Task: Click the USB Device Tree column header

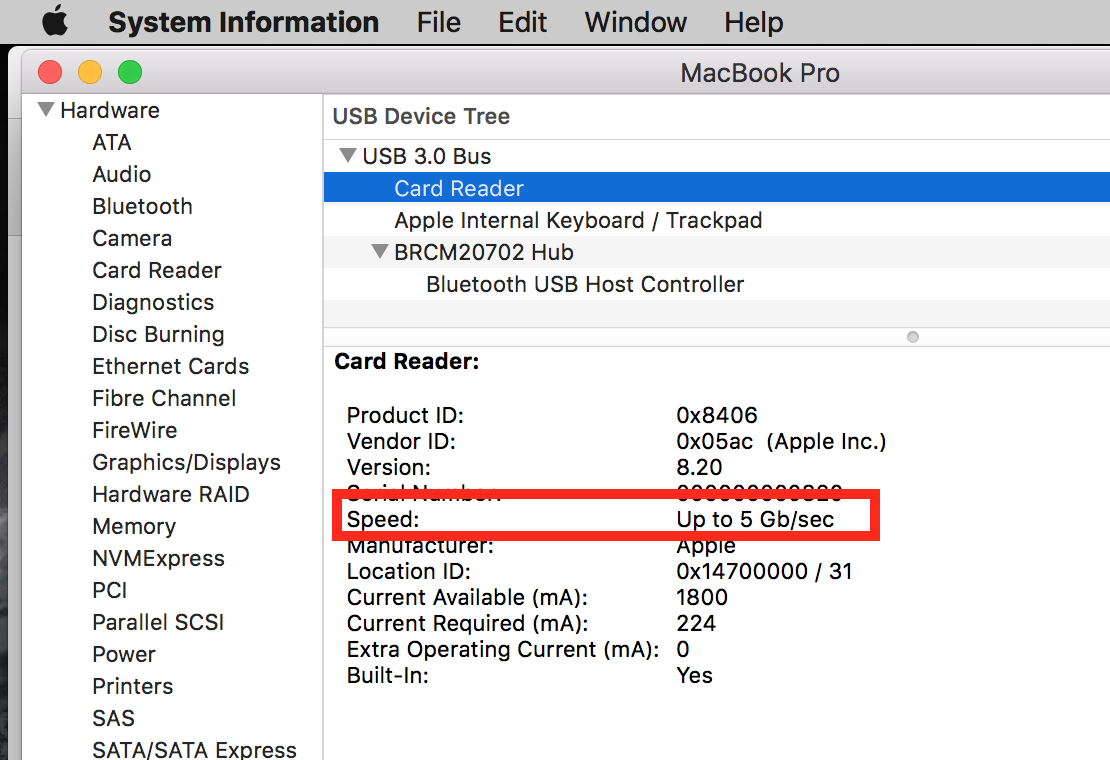Action: [x=421, y=116]
